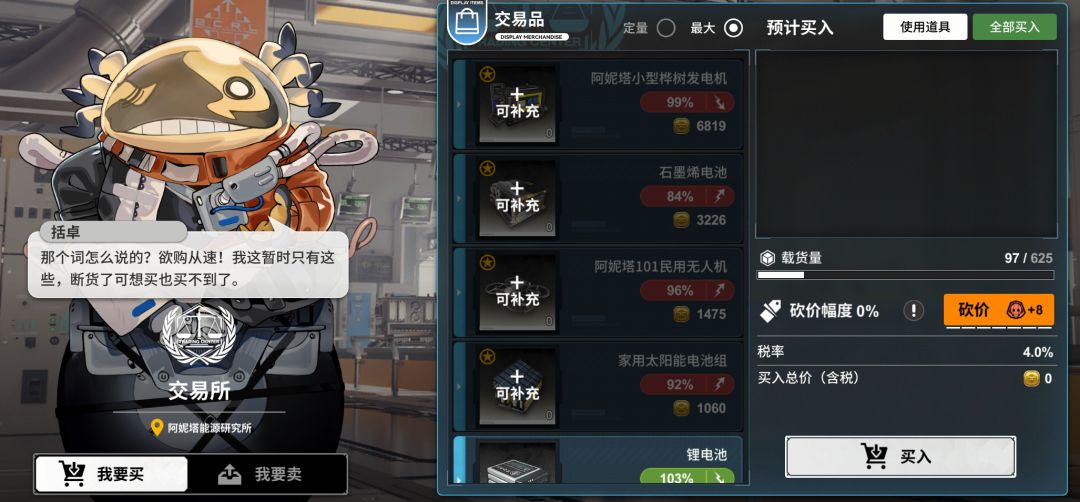Screen dimensions: 1080x502
Task: Click the star badge on 石墨烯电池
Action: 487,168
